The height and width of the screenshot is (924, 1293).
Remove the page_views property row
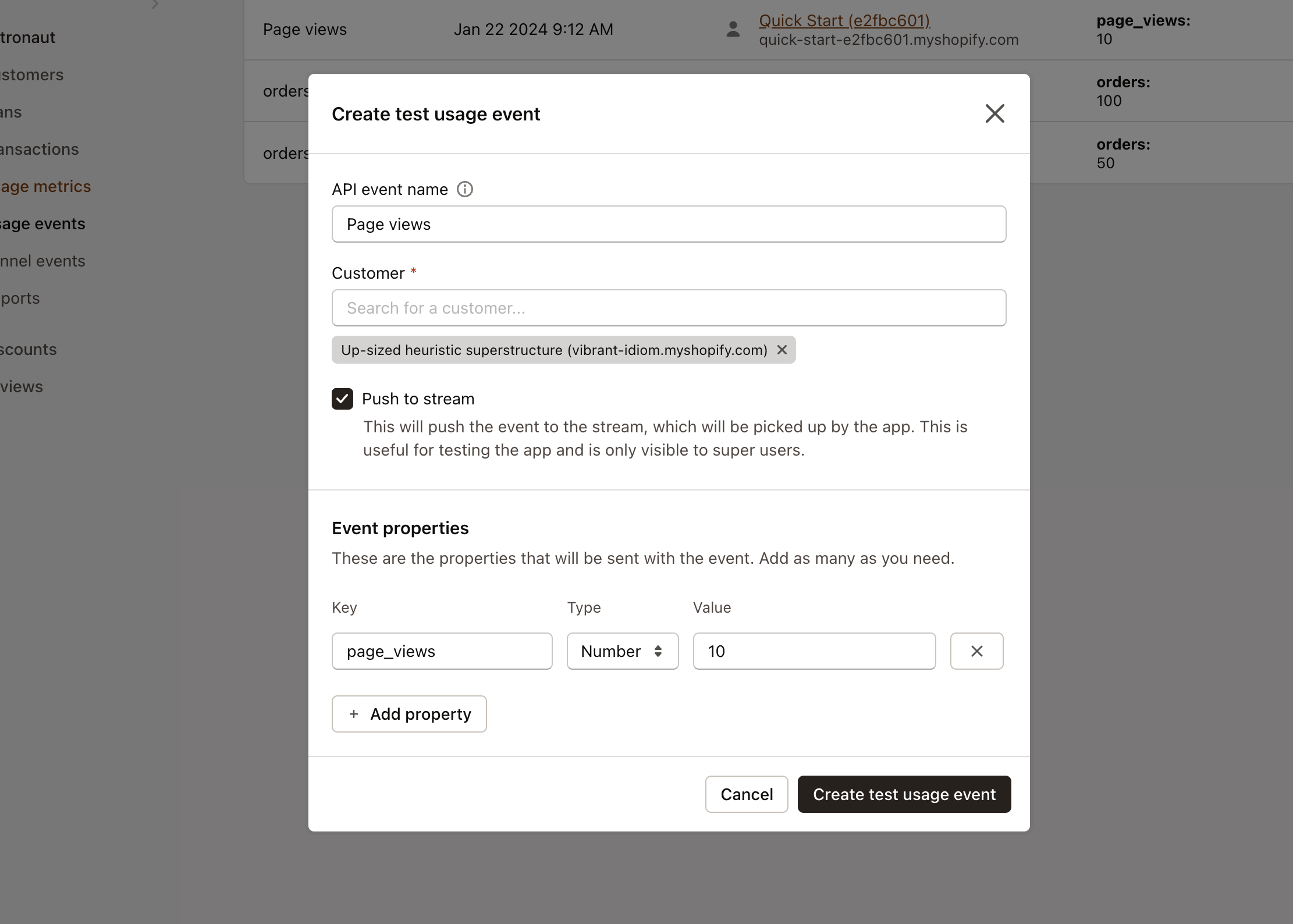pos(976,651)
